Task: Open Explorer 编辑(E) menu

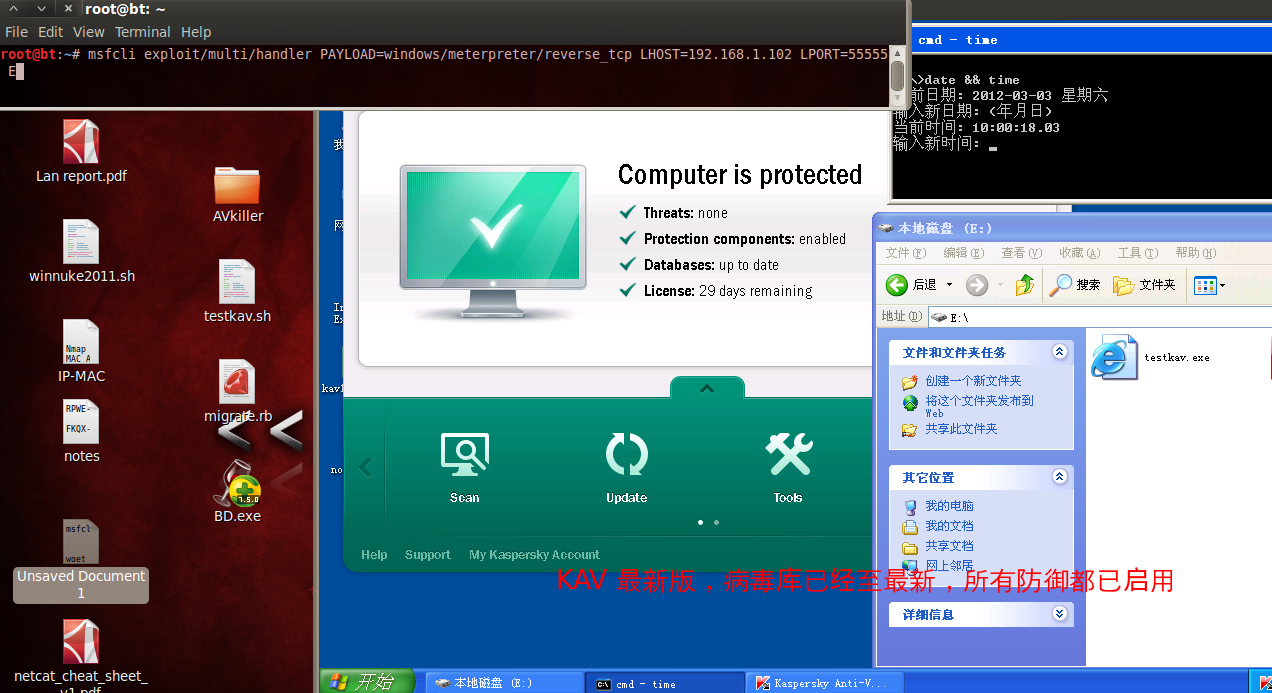Action: (x=964, y=253)
